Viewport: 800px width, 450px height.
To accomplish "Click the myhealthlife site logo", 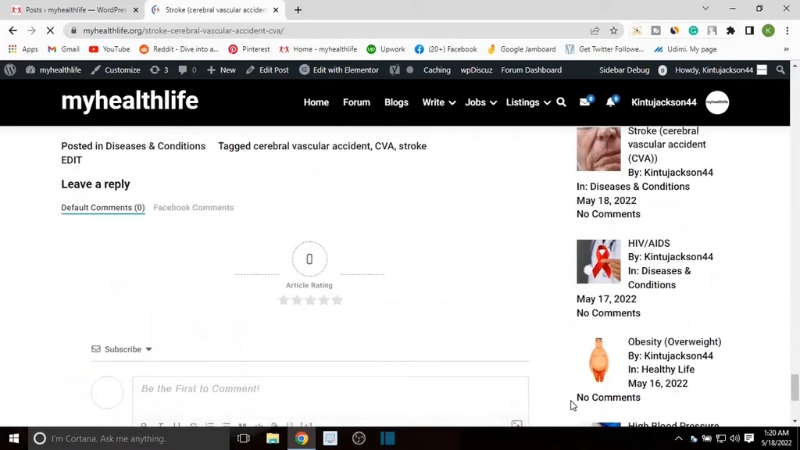I will coord(130,102).
